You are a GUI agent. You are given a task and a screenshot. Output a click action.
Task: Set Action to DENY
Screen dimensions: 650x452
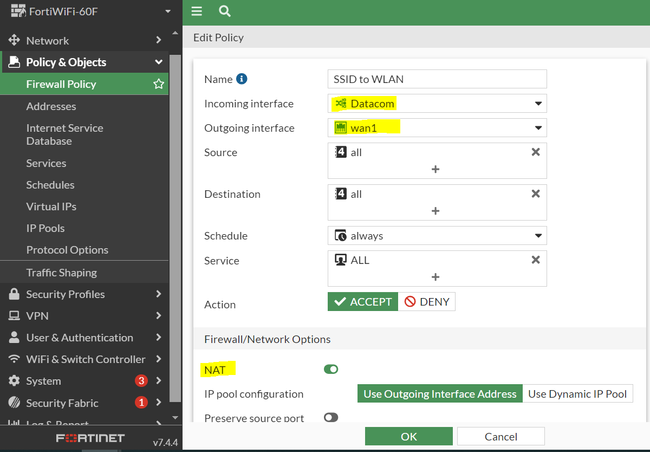[427, 301]
